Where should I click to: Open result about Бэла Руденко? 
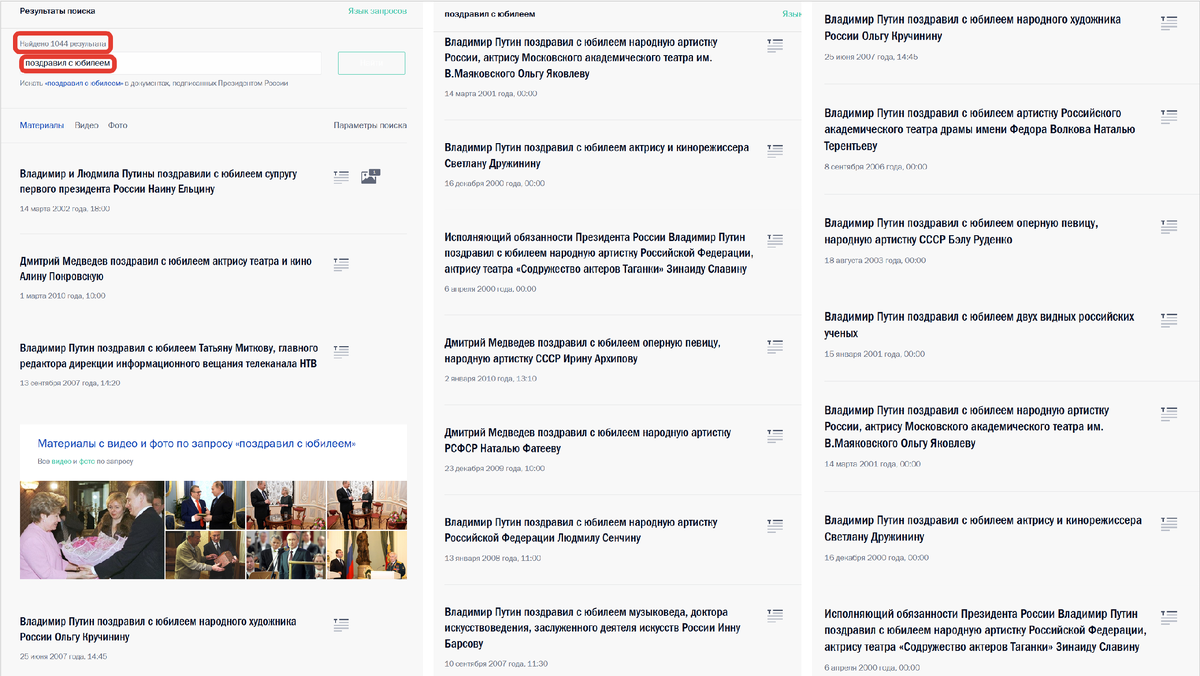(962, 232)
